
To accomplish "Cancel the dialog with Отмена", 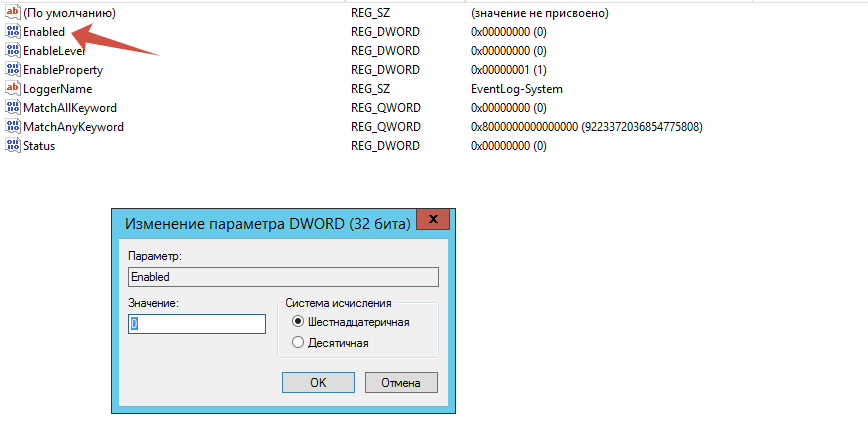I will click(x=401, y=383).
